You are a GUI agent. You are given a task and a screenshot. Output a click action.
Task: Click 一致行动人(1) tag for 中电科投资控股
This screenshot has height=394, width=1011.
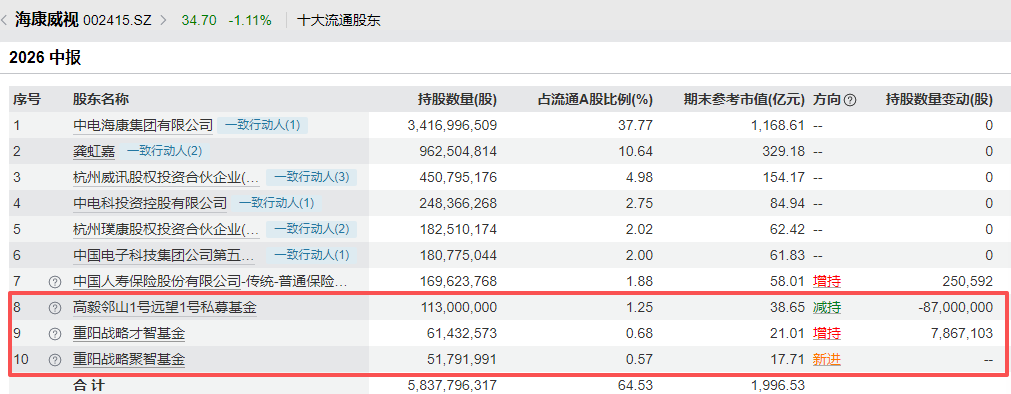(x=276, y=204)
